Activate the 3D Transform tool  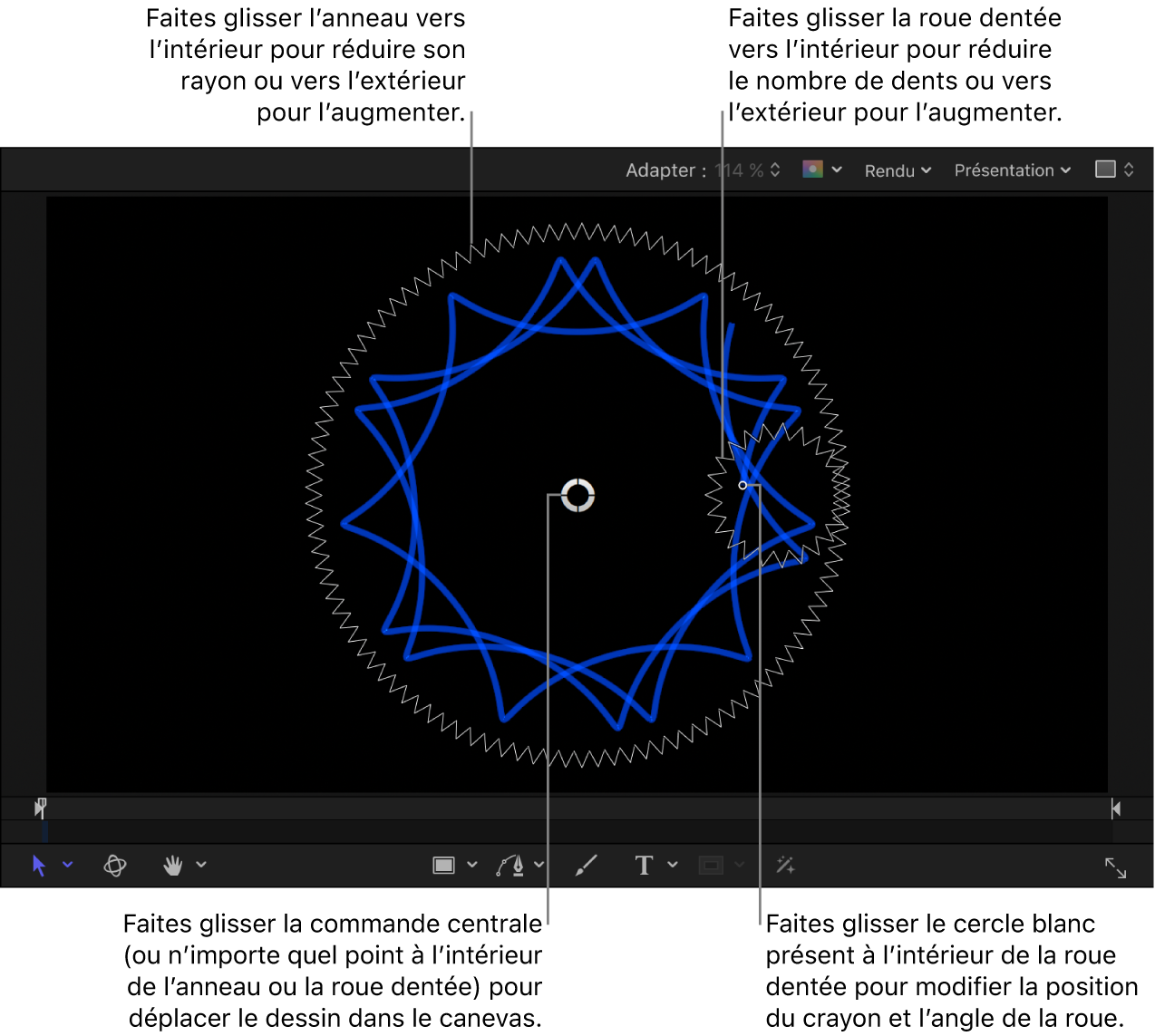pos(115,866)
